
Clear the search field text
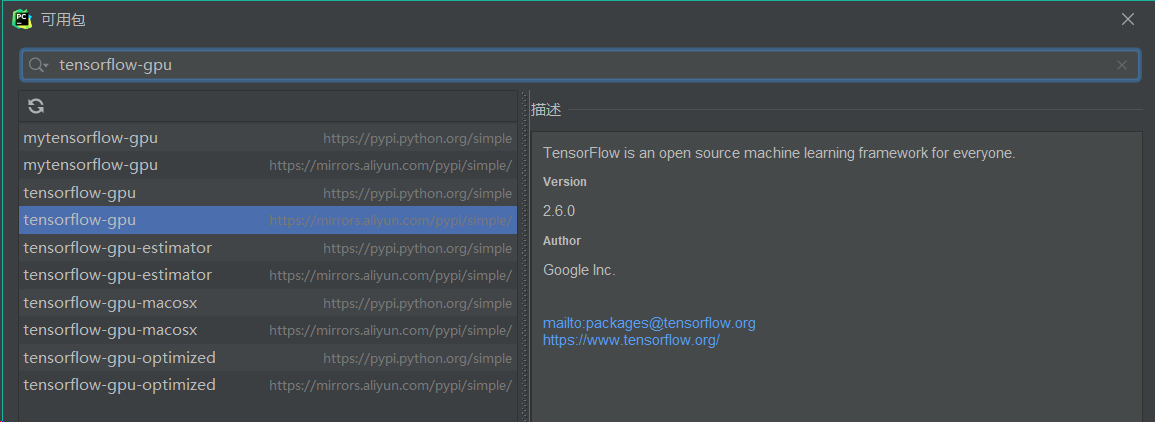pos(1122,65)
